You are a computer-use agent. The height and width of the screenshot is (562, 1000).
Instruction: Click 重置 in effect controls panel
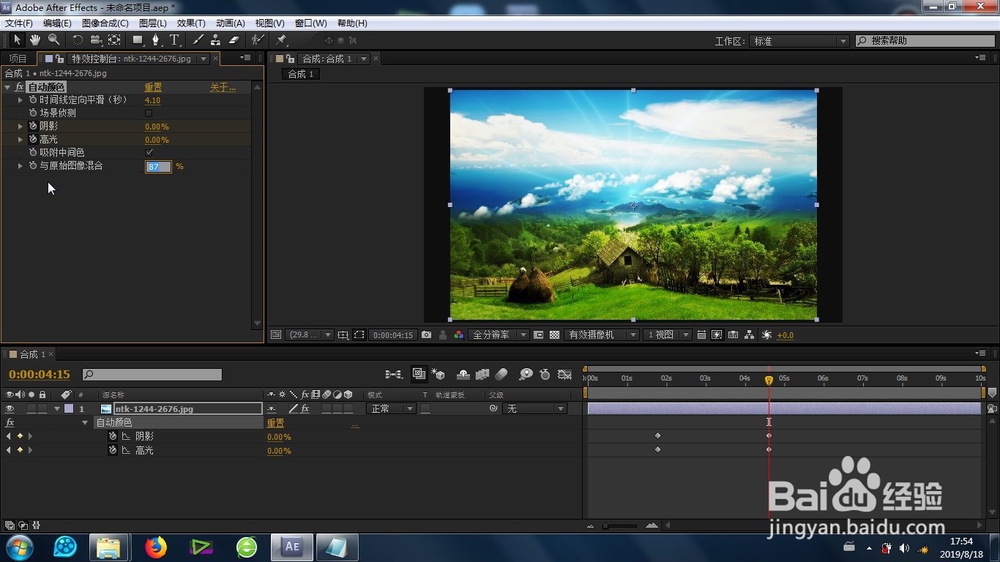click(x=153, y=87)
